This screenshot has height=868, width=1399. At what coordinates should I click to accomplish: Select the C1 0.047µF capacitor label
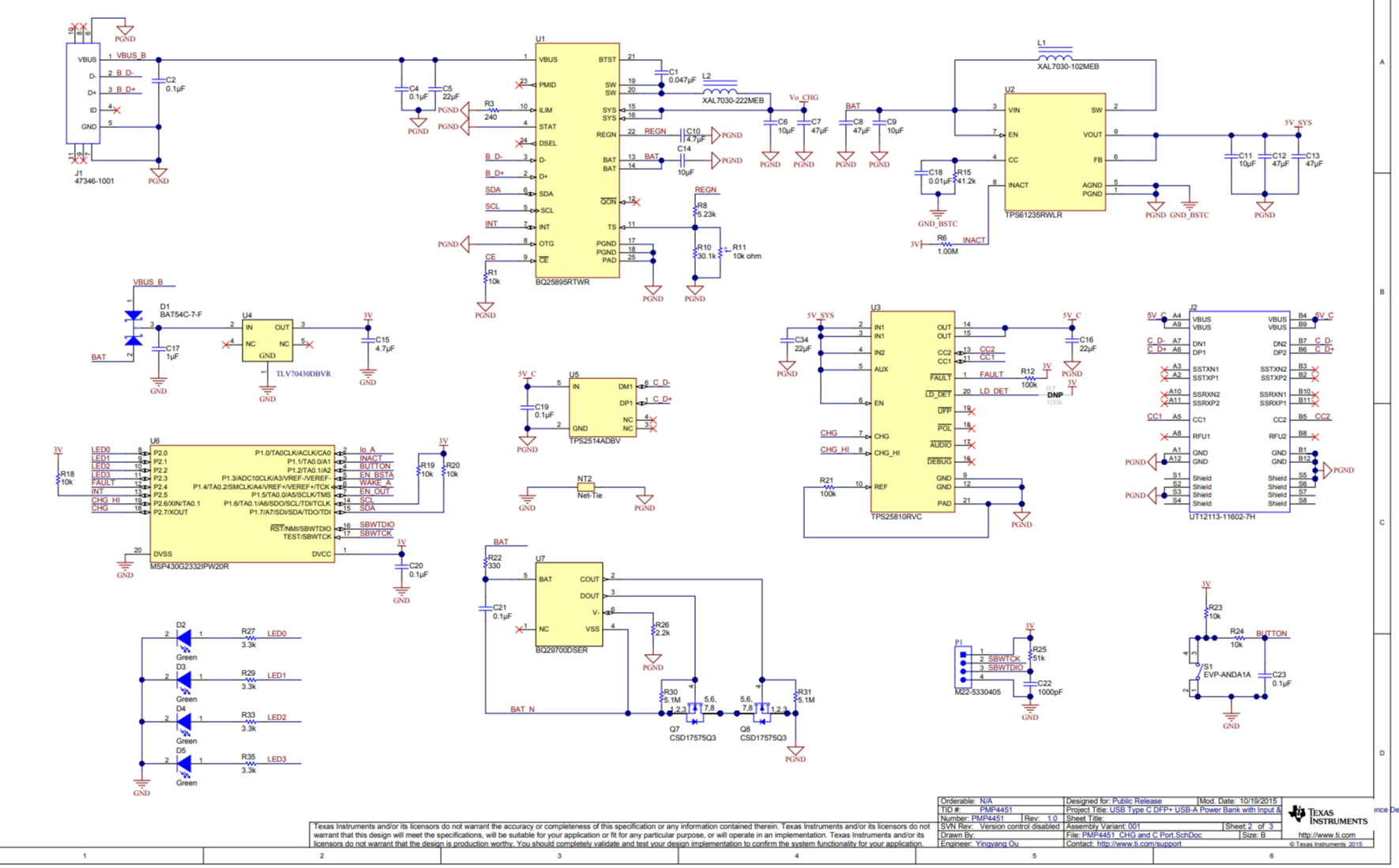point(683,76)
